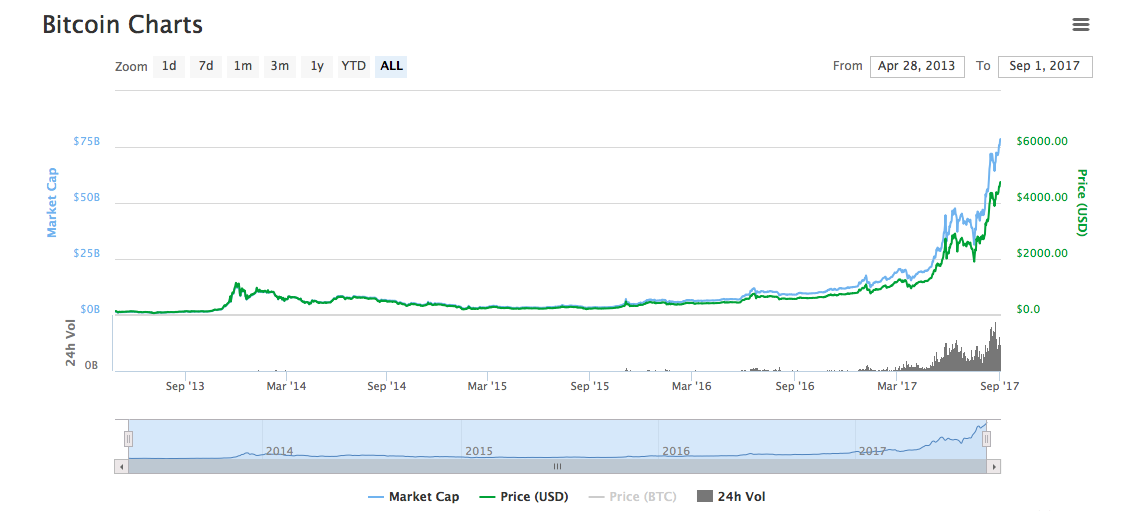The height and width of the screenshot is (511, 1122).
Task: Click 2016 label in navigator
Action: [x=675, y=452]
